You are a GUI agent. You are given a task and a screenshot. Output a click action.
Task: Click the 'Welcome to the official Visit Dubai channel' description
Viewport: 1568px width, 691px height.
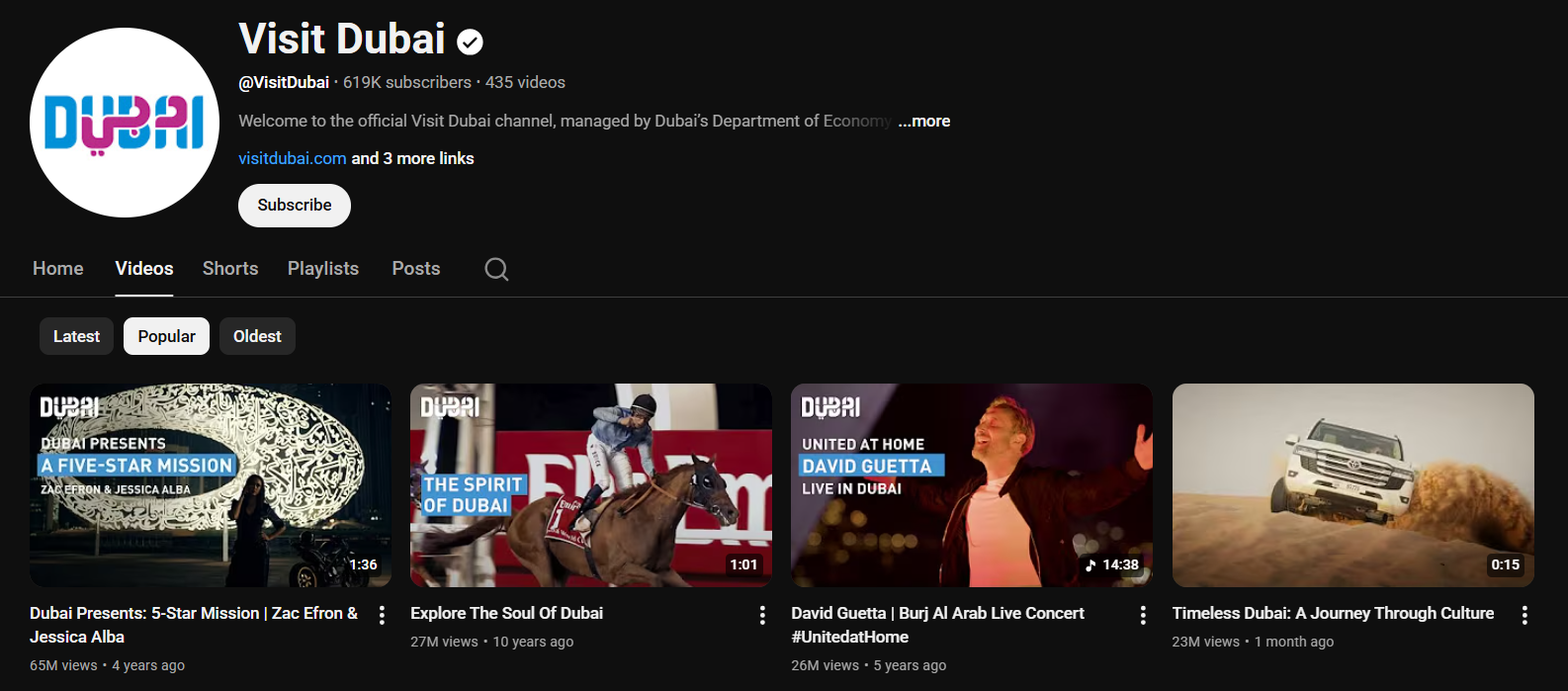(x=565, y=121)
